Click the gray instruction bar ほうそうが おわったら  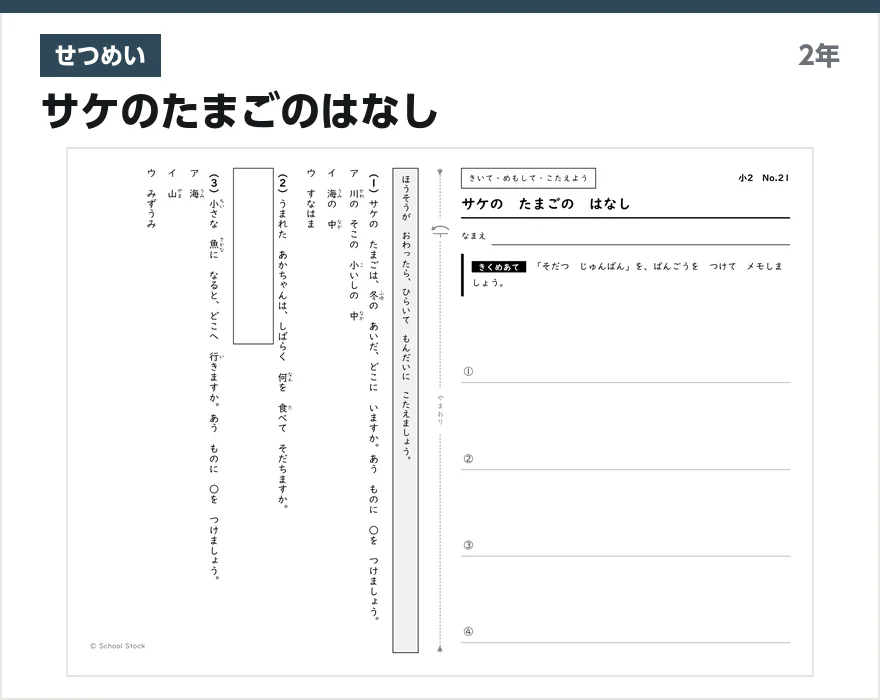click(x=406, y=410)
